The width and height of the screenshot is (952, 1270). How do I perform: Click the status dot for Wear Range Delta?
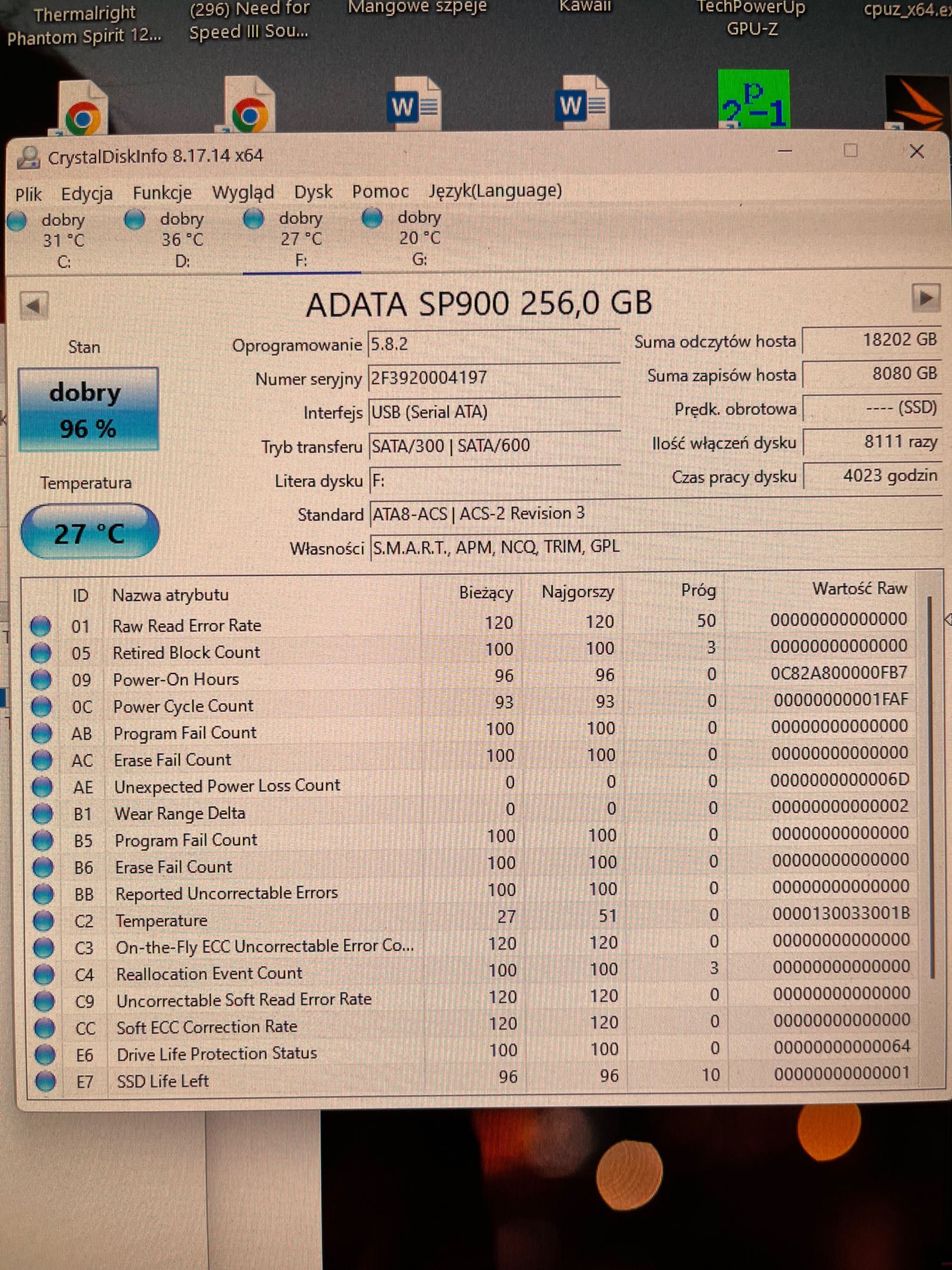(42, 813)
